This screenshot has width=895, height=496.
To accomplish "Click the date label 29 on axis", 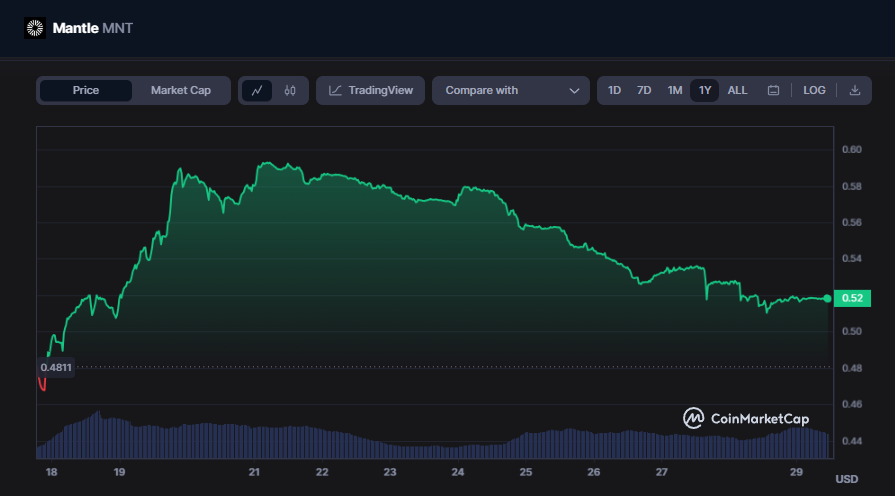I will coord(796,472).
